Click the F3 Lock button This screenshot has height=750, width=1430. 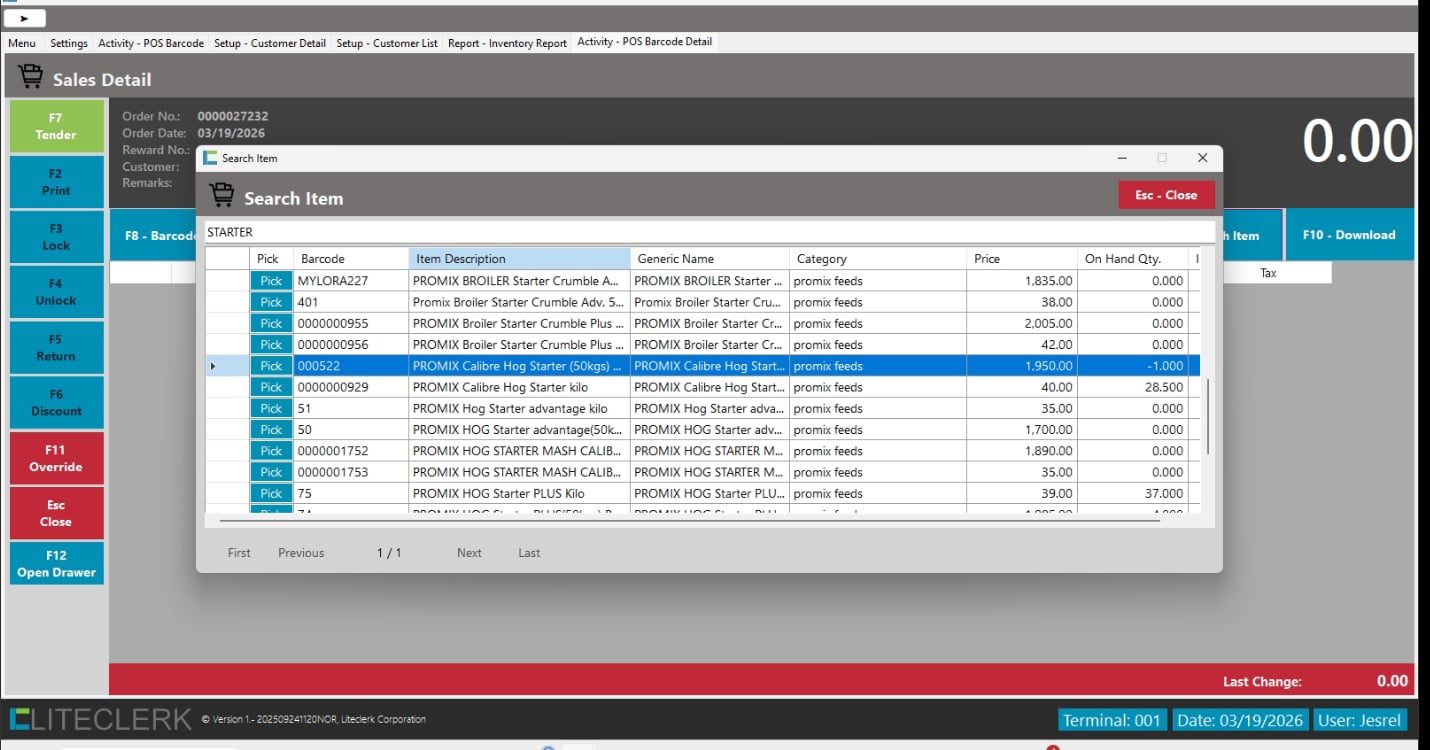coord(56,237)
